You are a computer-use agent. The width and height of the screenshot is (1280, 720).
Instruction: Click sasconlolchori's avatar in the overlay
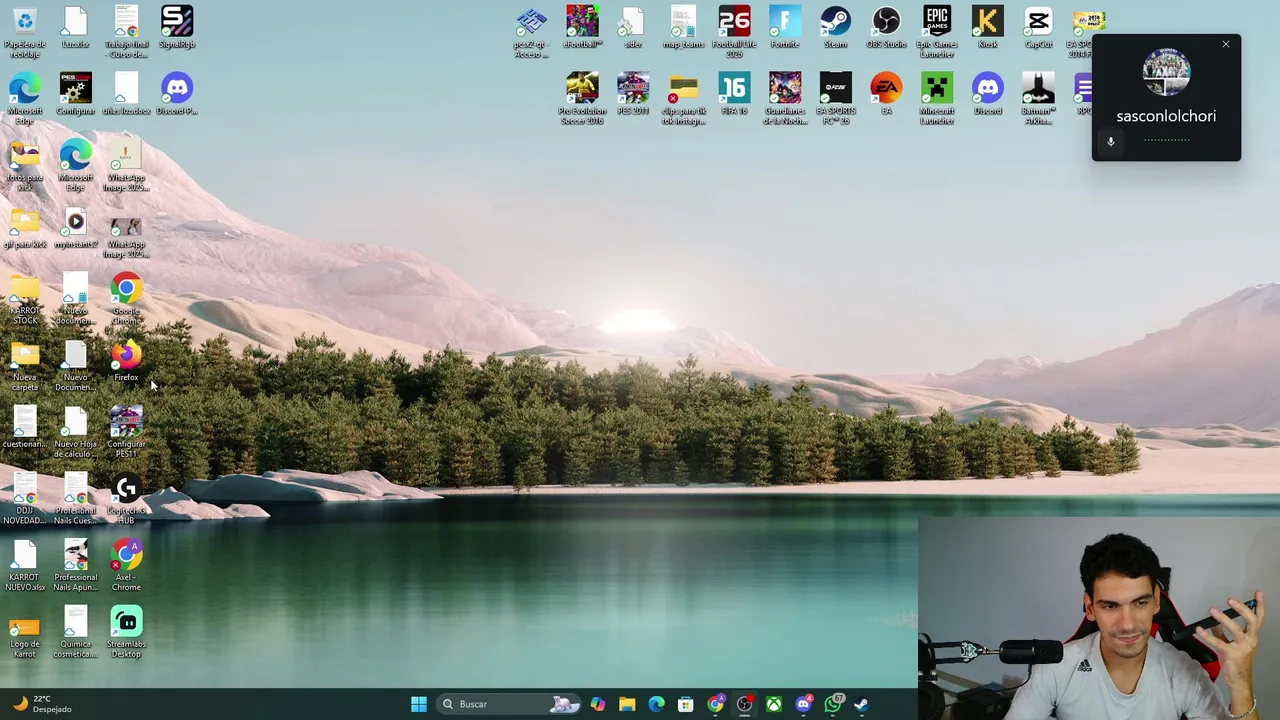point(1166,72)
